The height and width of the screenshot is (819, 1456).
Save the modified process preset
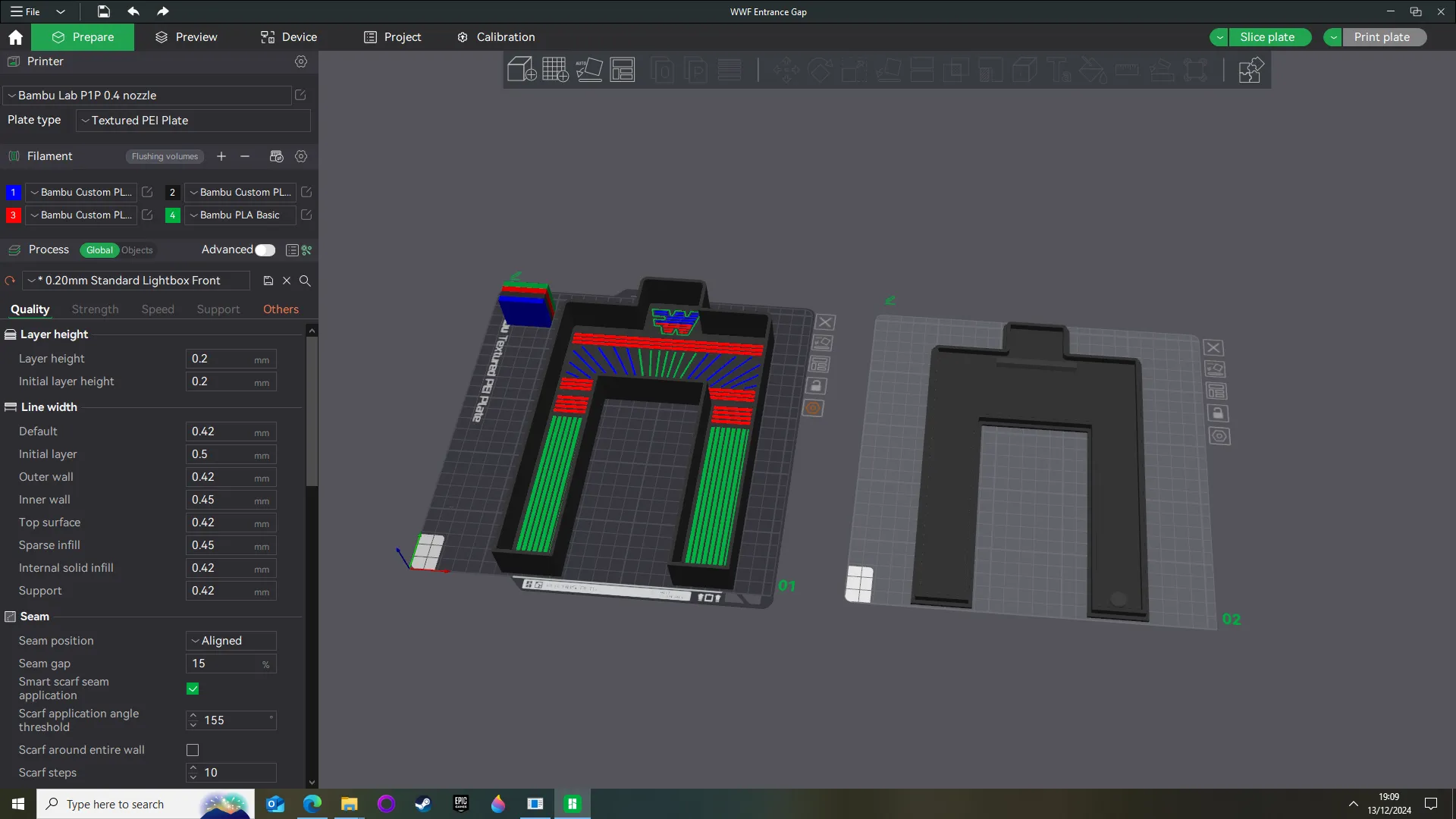pyautogui.click(x=268, y=281)
